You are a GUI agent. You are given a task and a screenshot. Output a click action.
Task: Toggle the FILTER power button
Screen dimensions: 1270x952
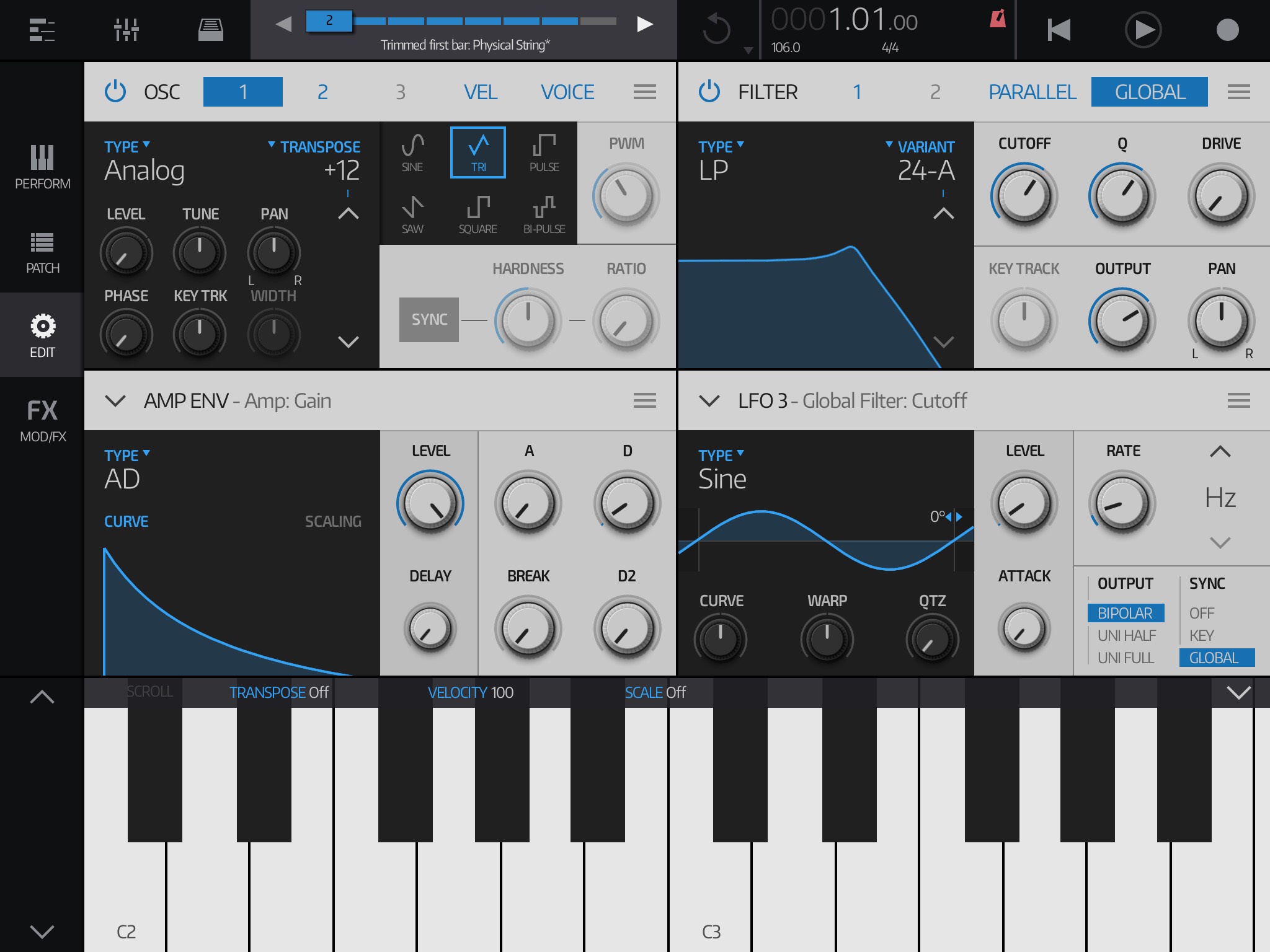coord(709,90)
